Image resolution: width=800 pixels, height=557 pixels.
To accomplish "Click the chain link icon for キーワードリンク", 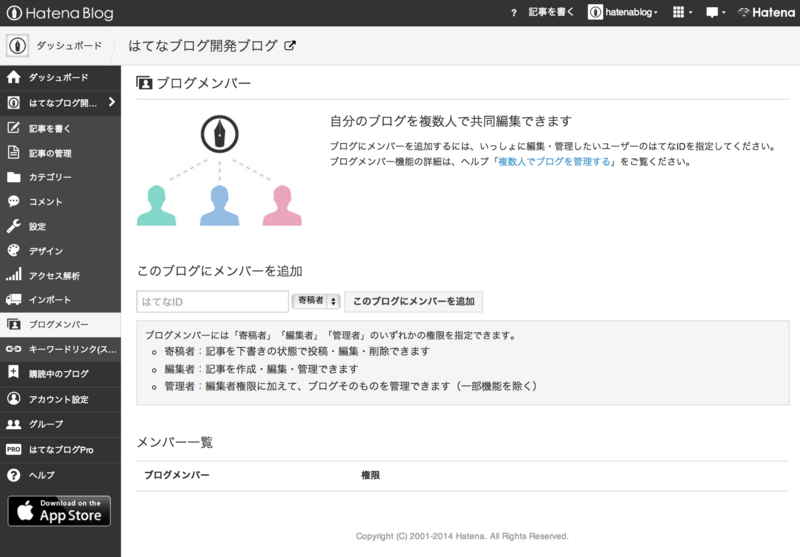I will tap(14, 349).
